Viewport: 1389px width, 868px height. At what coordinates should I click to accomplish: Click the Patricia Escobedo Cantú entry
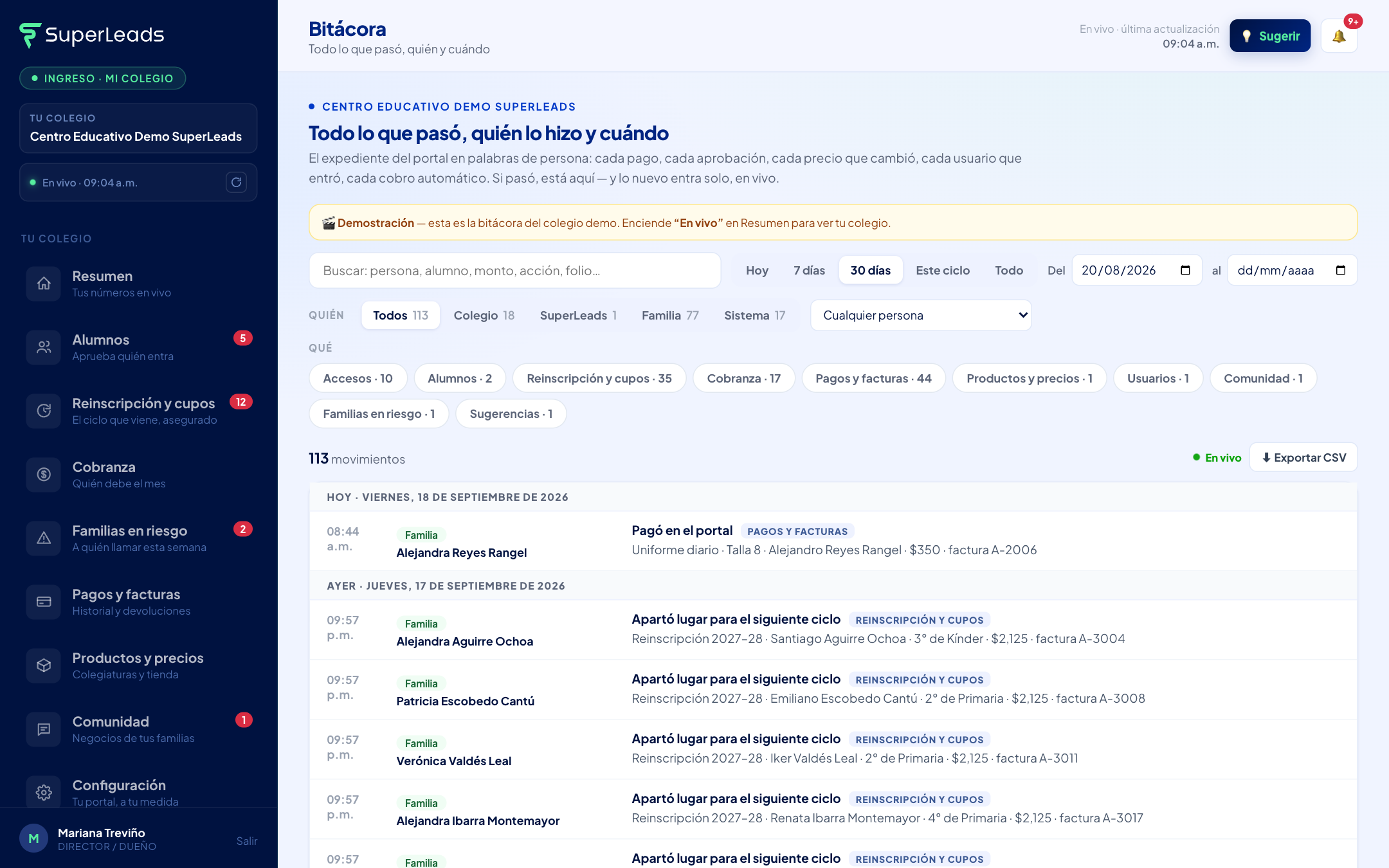tap(833, 689)
